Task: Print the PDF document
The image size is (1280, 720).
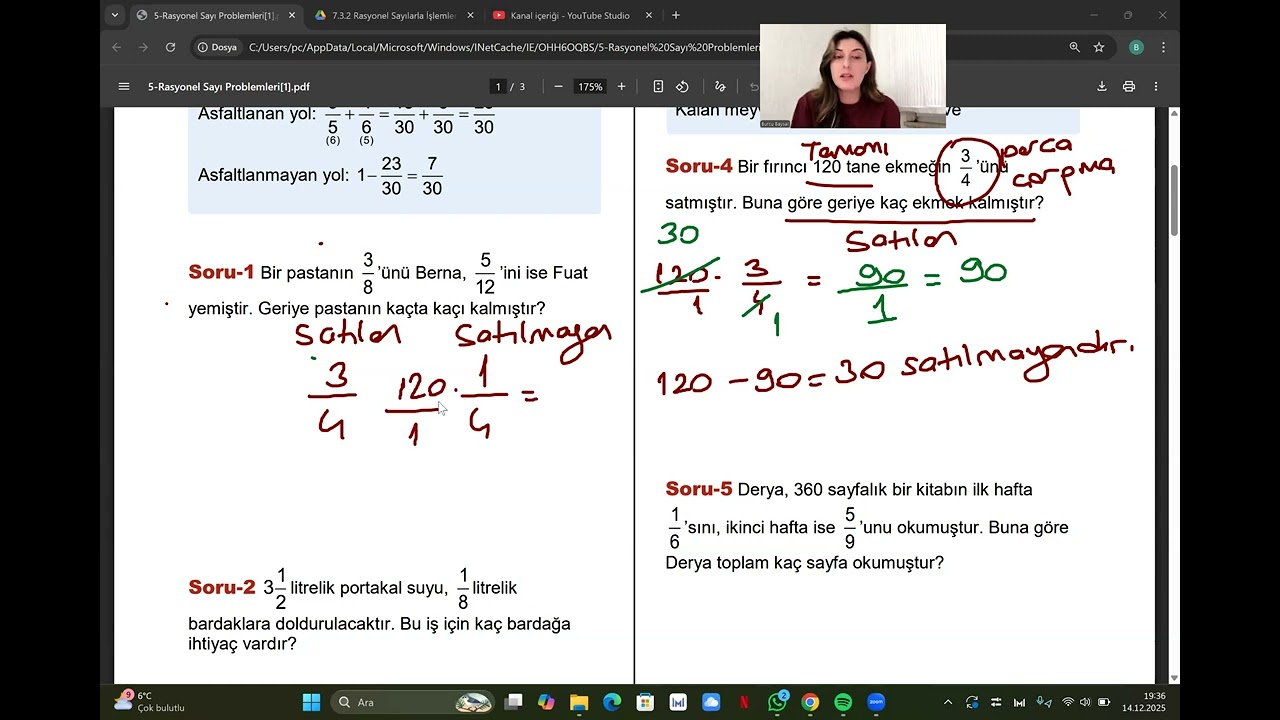Action: (x=1129, y=87)
